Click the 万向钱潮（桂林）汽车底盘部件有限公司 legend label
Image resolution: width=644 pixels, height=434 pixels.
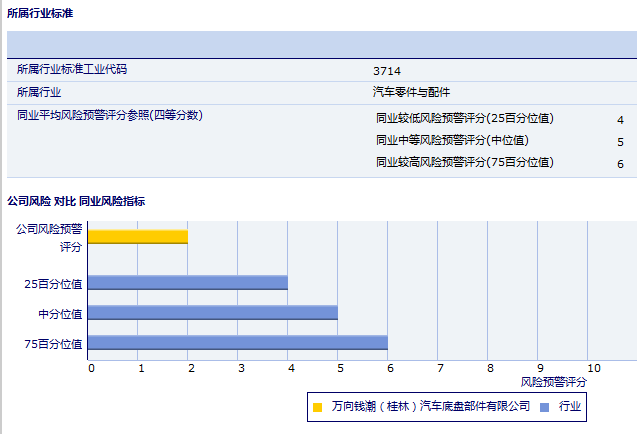(430, 408)
